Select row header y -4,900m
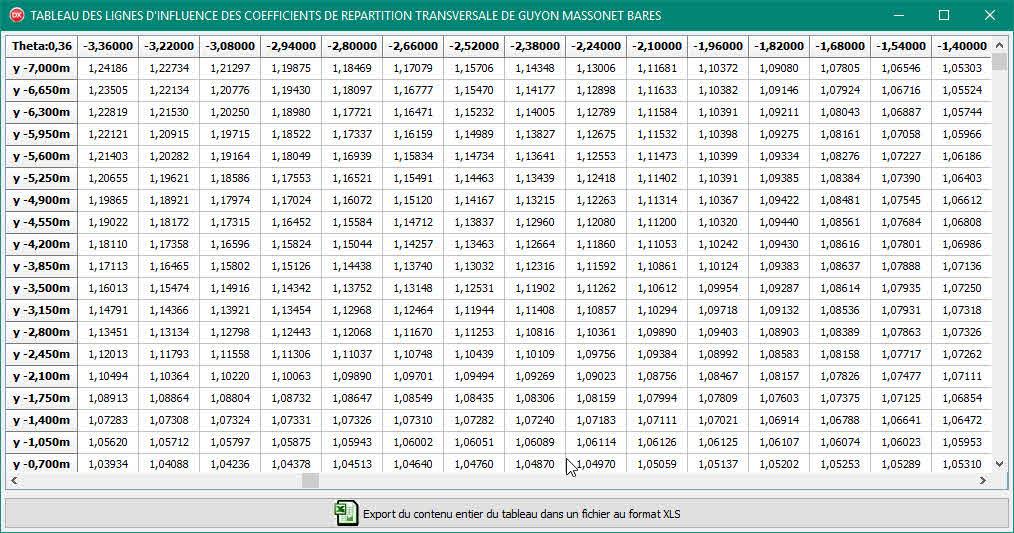Screen dimensions: 1014x533 42,200
